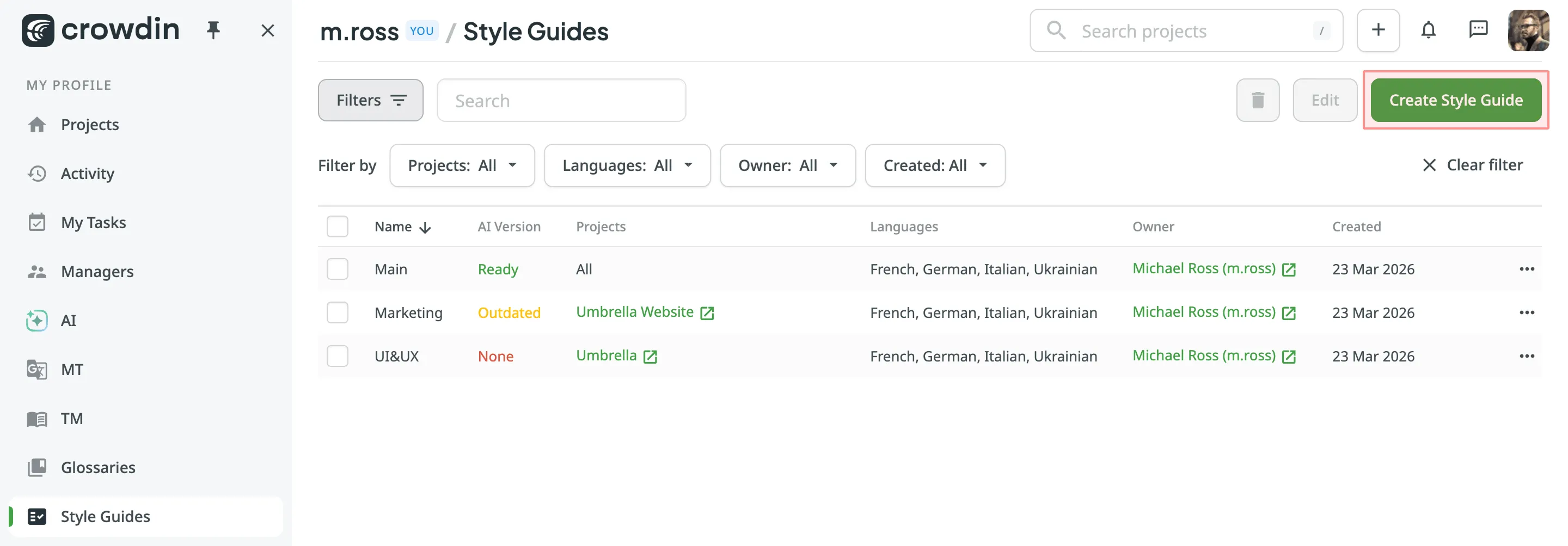The height and width of the screenshot is (546, 1568).
Task: Click the chat message icon
Action: pos(1479,30)
